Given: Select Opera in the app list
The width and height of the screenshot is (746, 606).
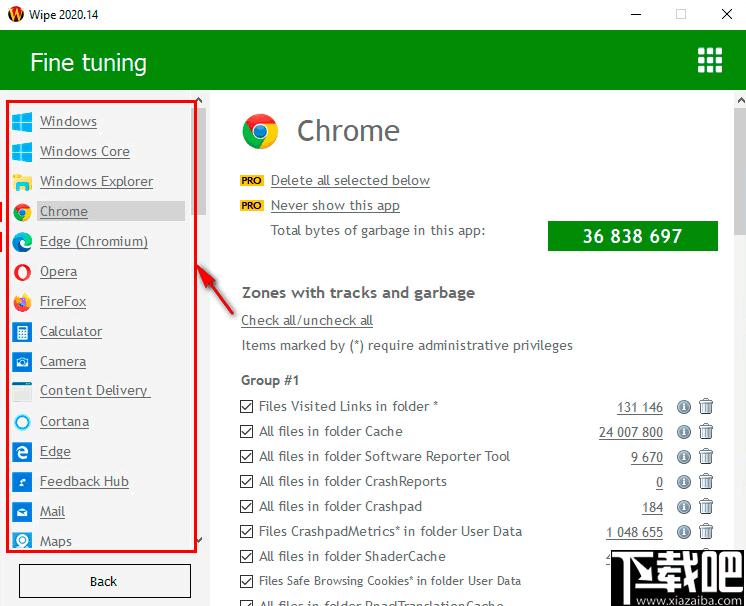Looking at the screenshot, I should (x=59, y=272).
